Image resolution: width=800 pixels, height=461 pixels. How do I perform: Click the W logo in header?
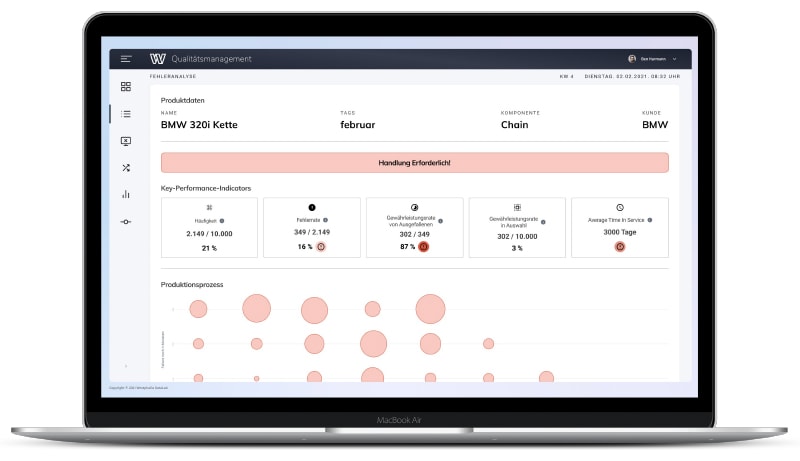[158, 59]
